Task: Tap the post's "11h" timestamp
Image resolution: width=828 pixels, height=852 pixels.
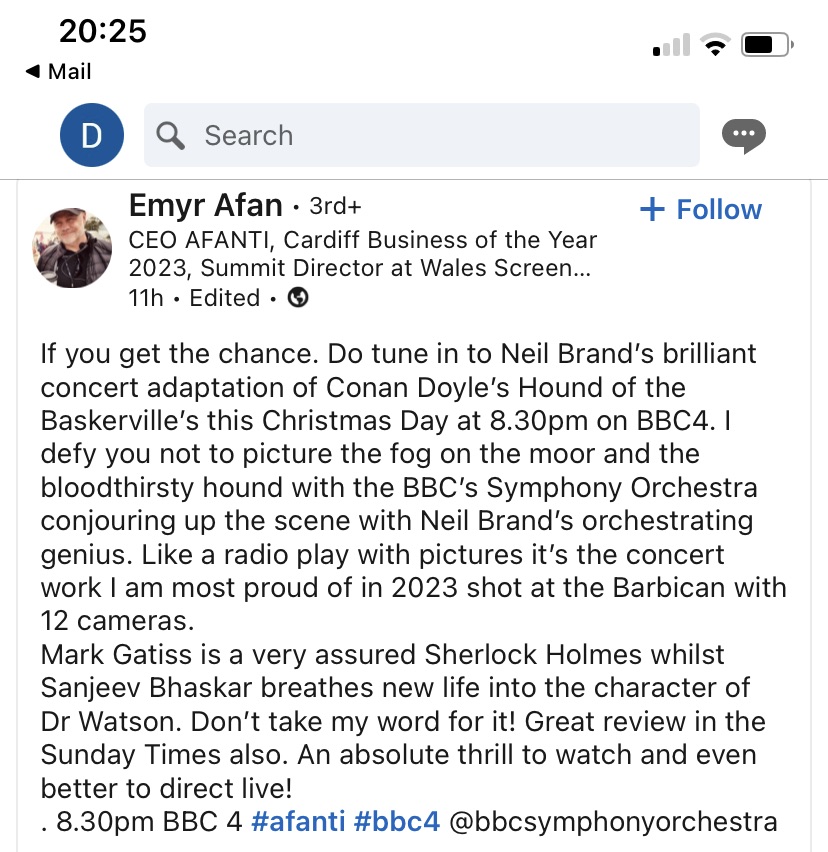Action: (x=148, y=297)
